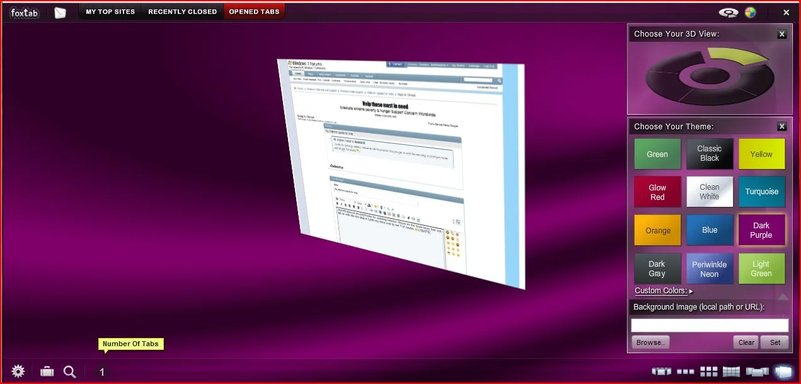Open the Recently Closed tab

click(182, 12)
